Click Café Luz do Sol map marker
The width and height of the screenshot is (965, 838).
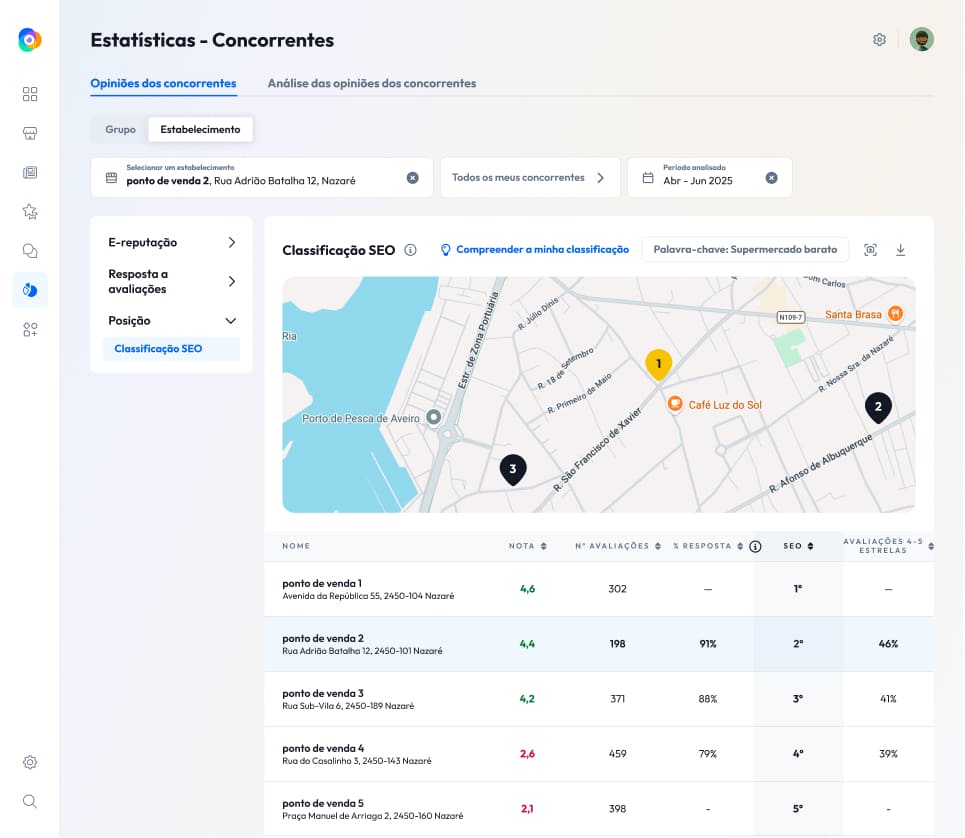click(675, 404)
